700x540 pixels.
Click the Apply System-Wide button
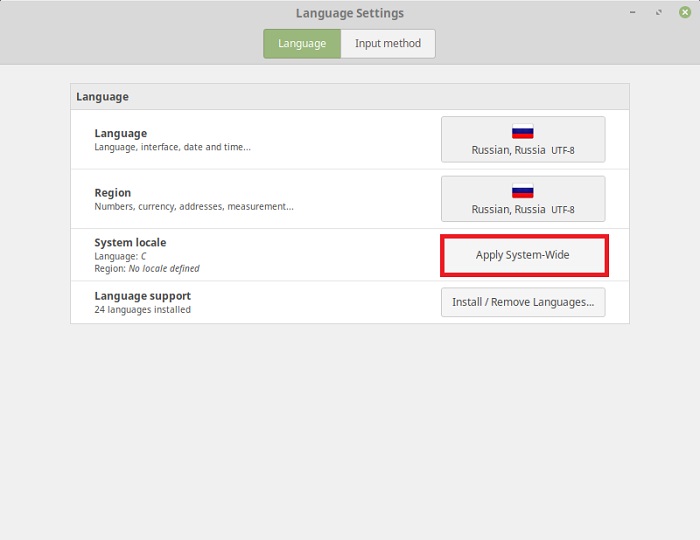click(x=524, y=255)
